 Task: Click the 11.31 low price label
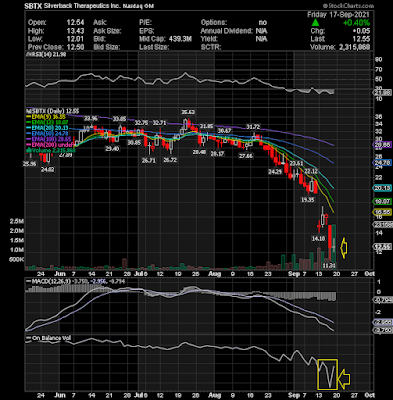tap(329, 266)
